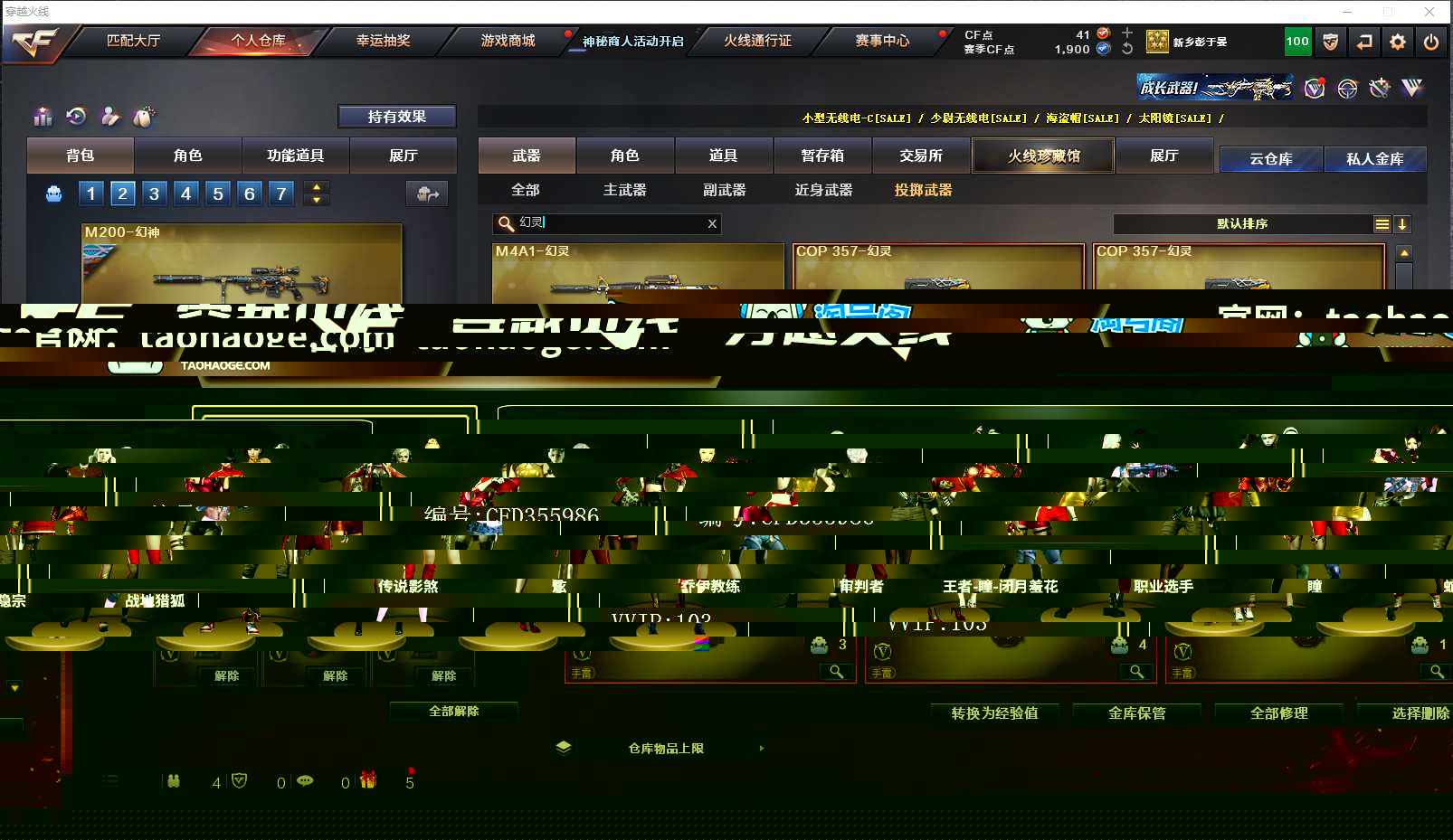Go to the 匹配大厅 top menu
Viewport: 1453px width, 840px height.
coord(134,41)
